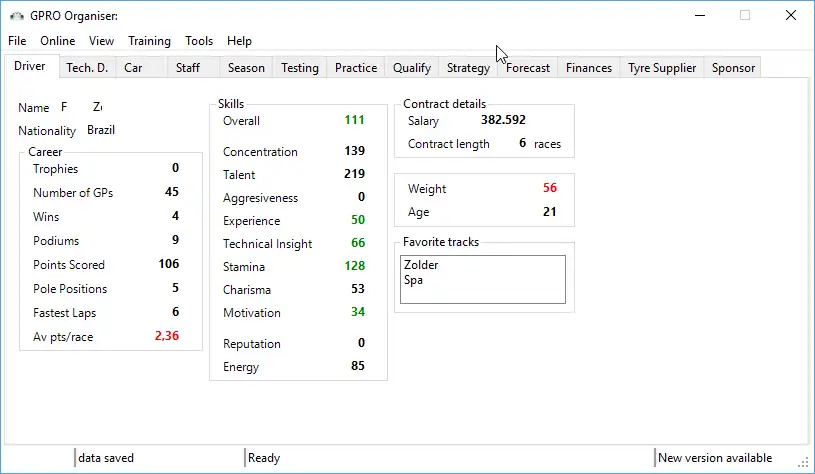Image resolution: width=815 pixels, height=474 pixels.
Task: Click 'New version available' in status bar
Action: (715, 458)
